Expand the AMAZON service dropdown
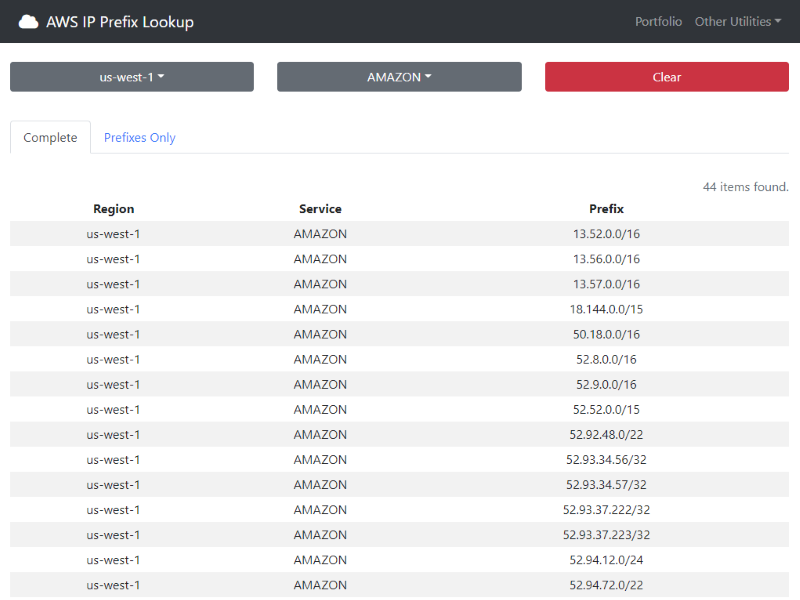800x600 pixels. (399, 77)
